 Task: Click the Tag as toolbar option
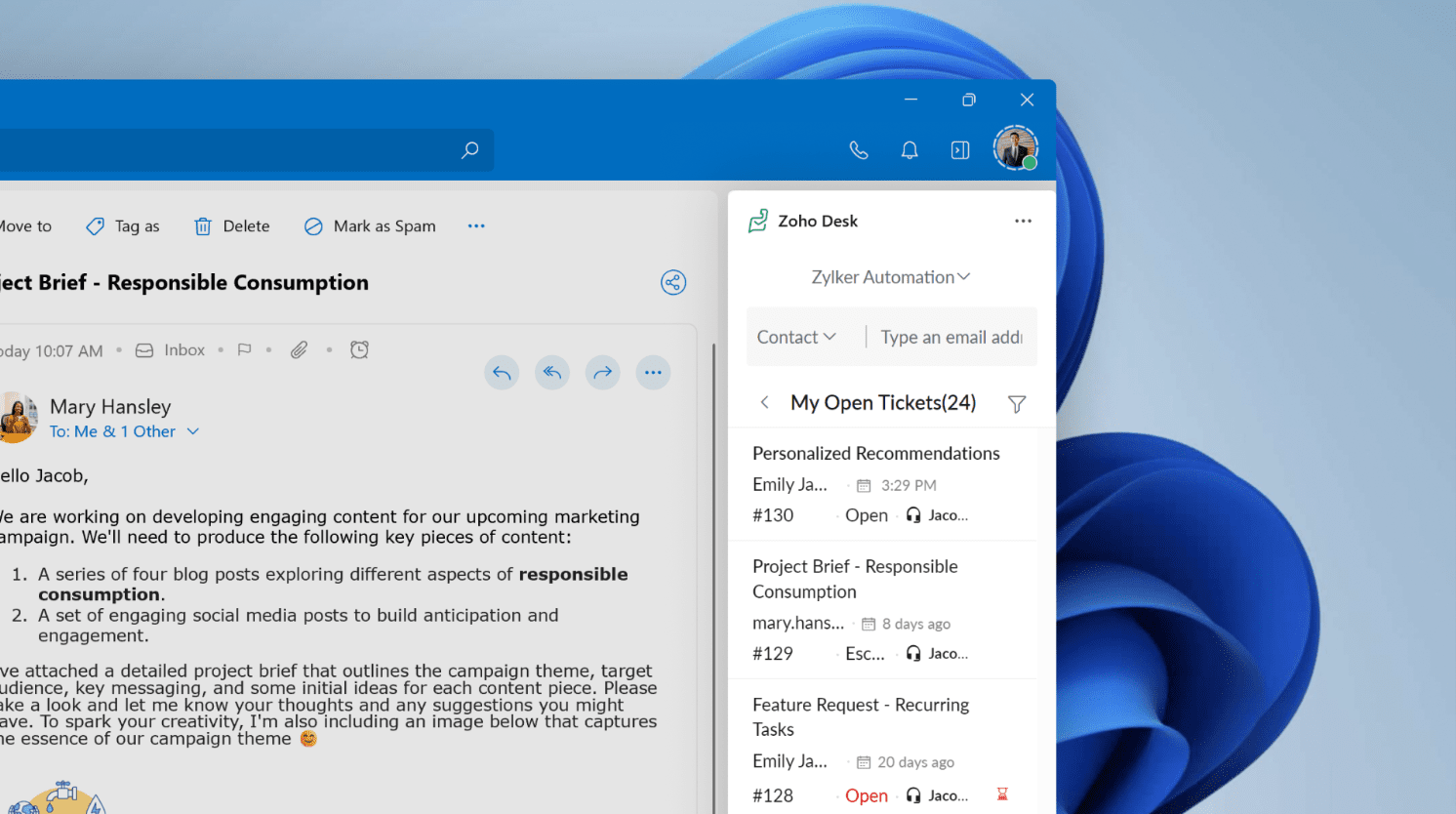point(123,226)
